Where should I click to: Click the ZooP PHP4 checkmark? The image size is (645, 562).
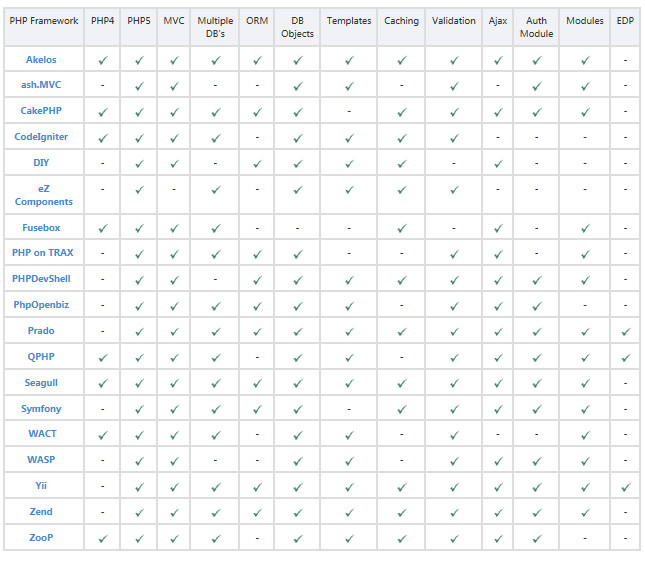point(103,539)
